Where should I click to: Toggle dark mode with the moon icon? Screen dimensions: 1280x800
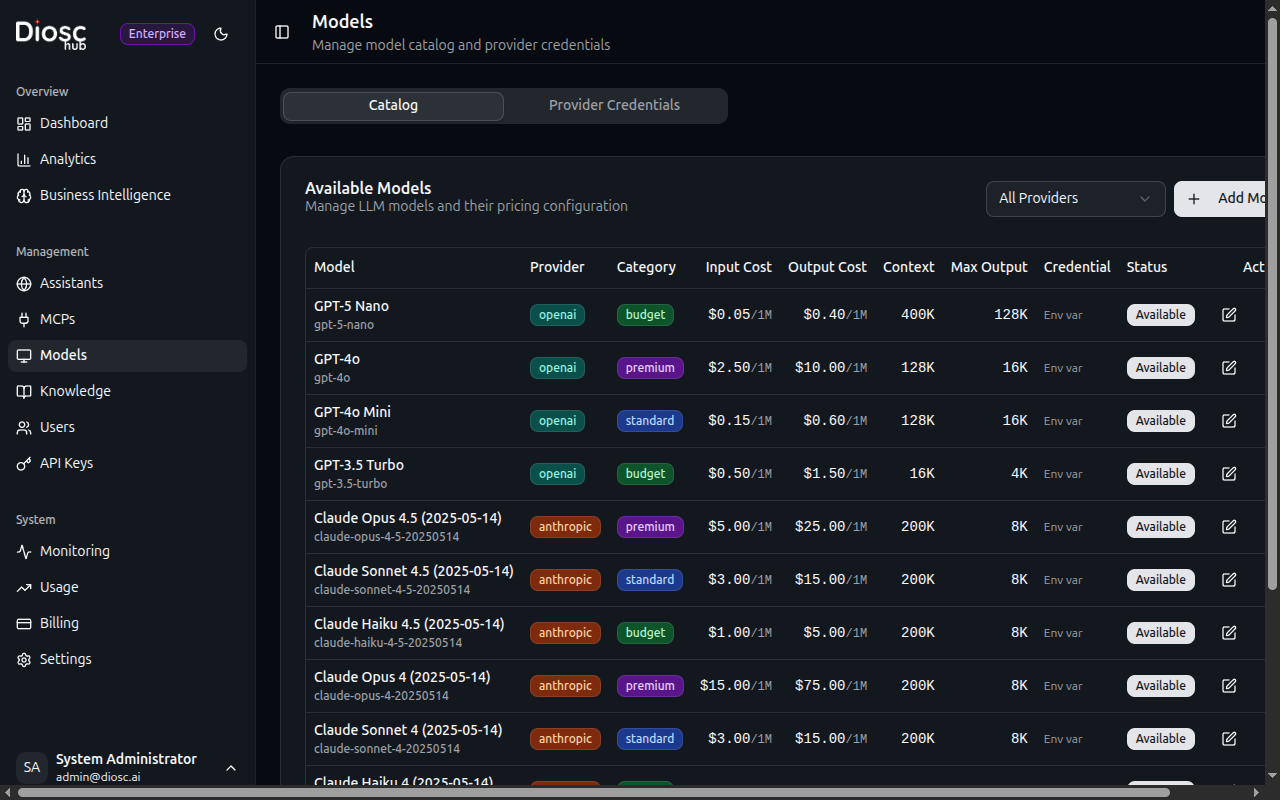221,34
